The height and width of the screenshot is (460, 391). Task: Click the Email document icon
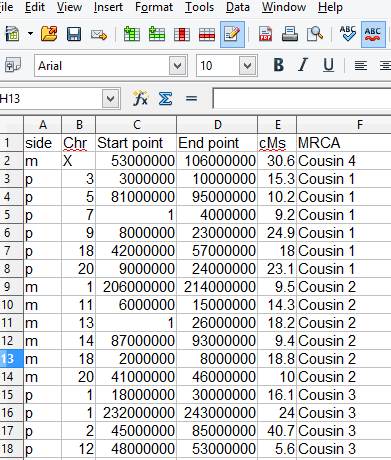click(99, 34)
